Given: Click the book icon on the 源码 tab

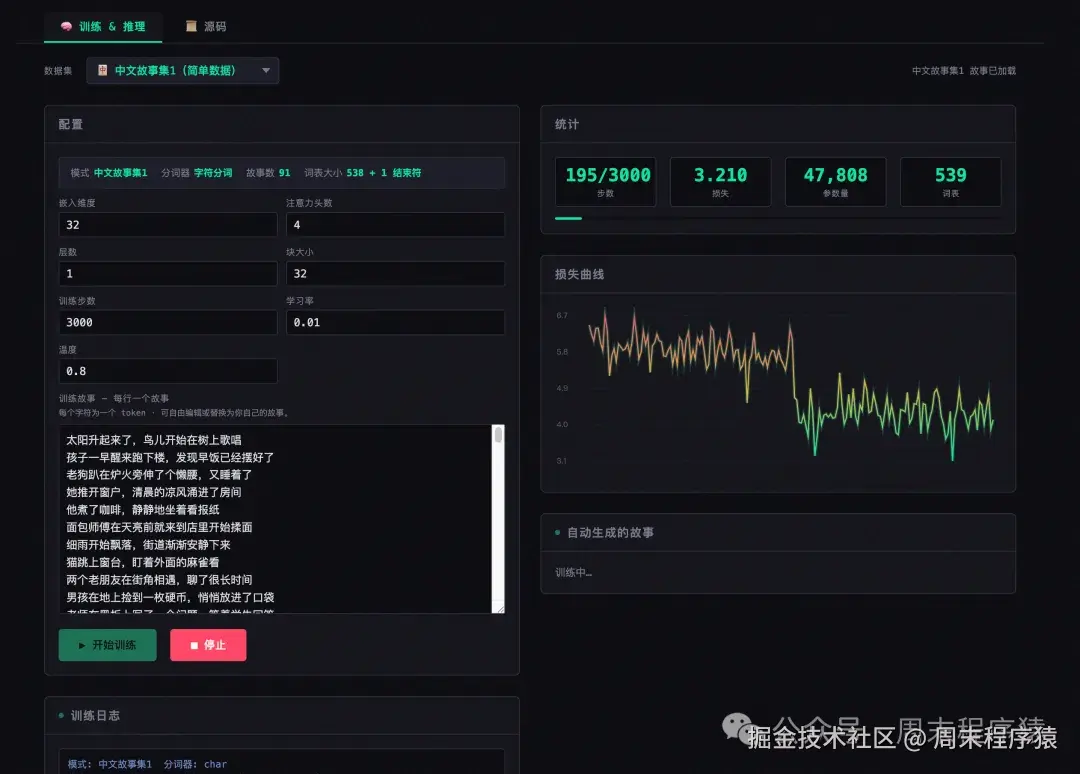Looking at the screenshot, I should point(192,26).
